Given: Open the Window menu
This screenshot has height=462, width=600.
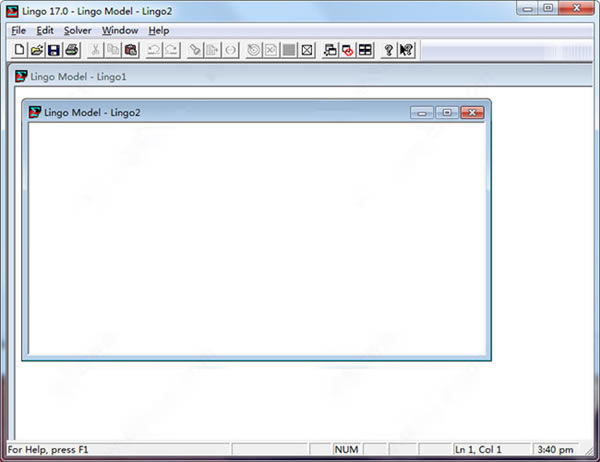Looking at the screenshot, I should (120, 30).
